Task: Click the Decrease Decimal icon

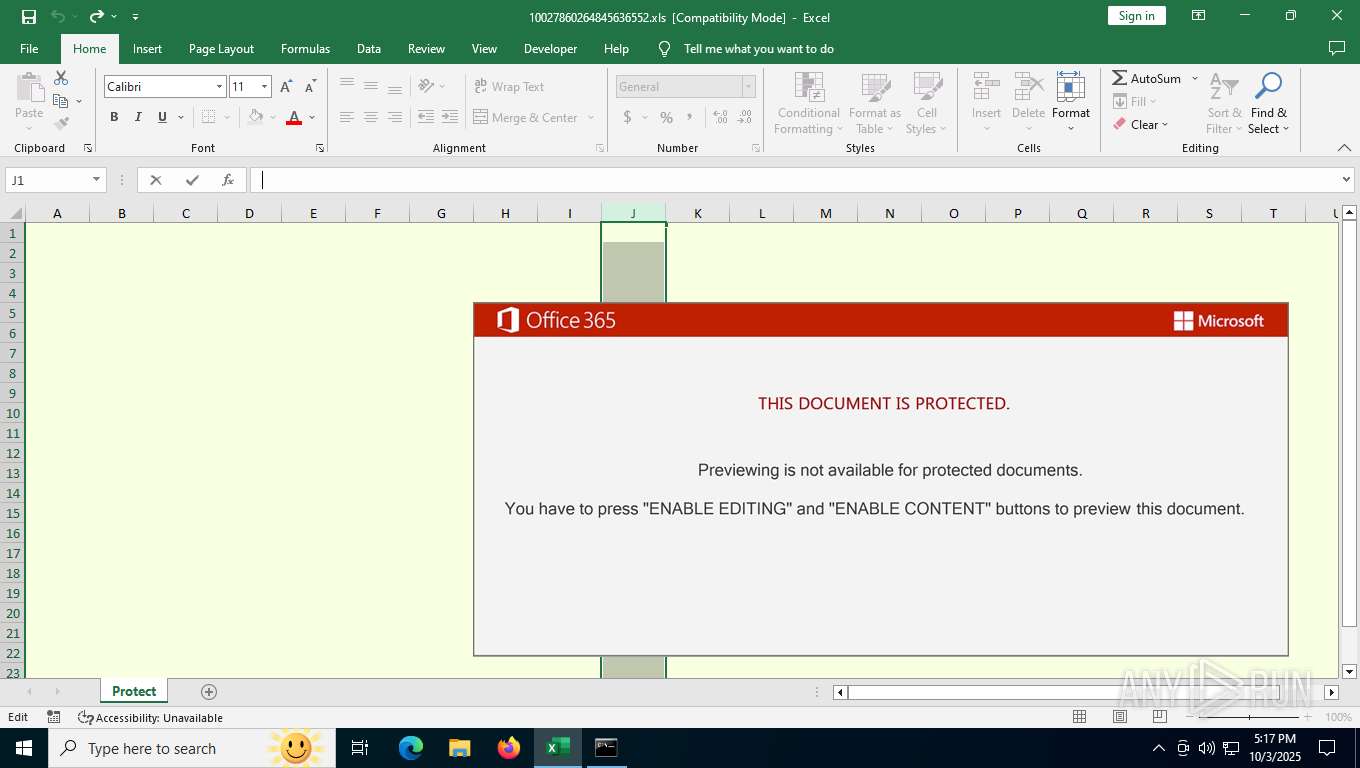Action: tap(745, 117)
